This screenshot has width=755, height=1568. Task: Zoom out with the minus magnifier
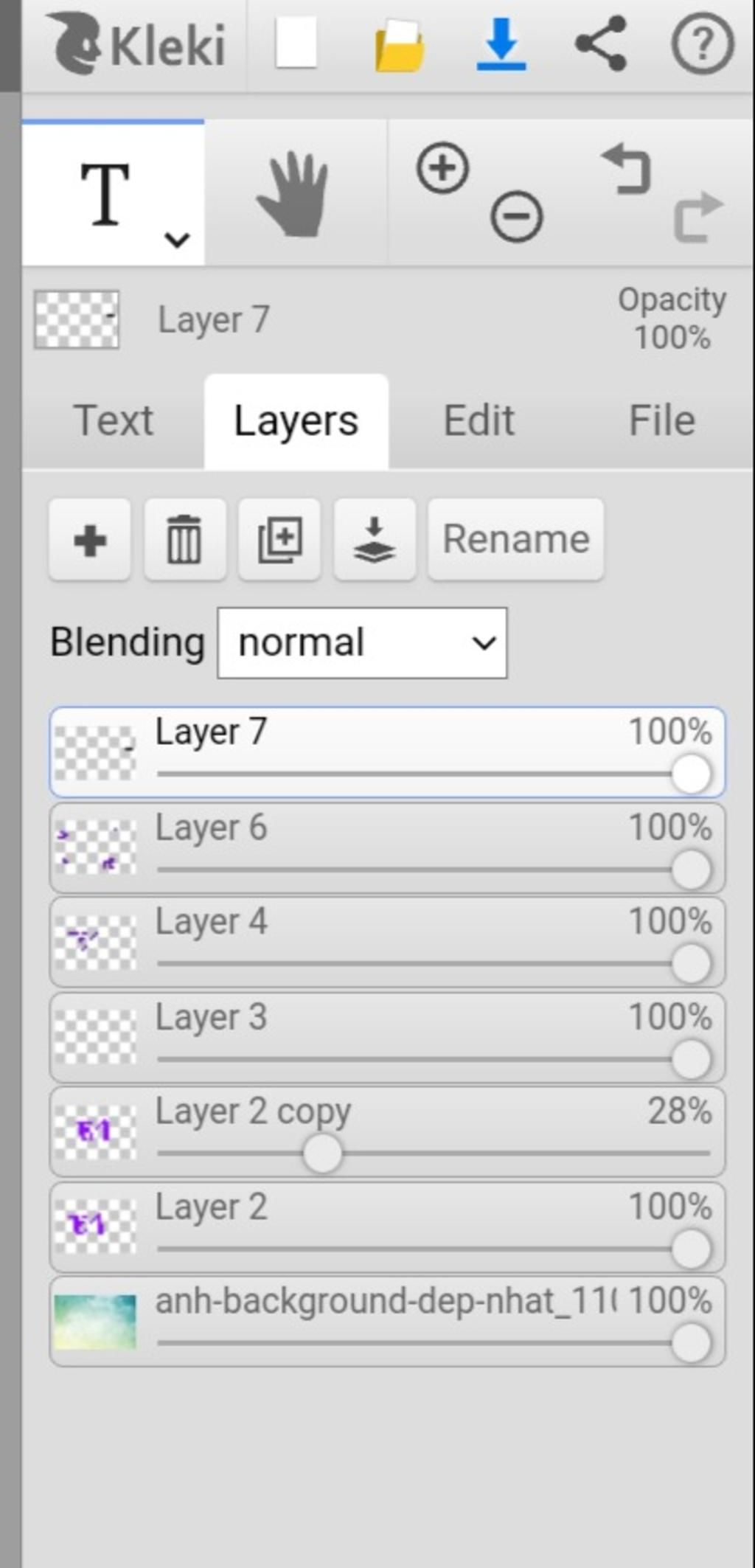tap(516, 217)
